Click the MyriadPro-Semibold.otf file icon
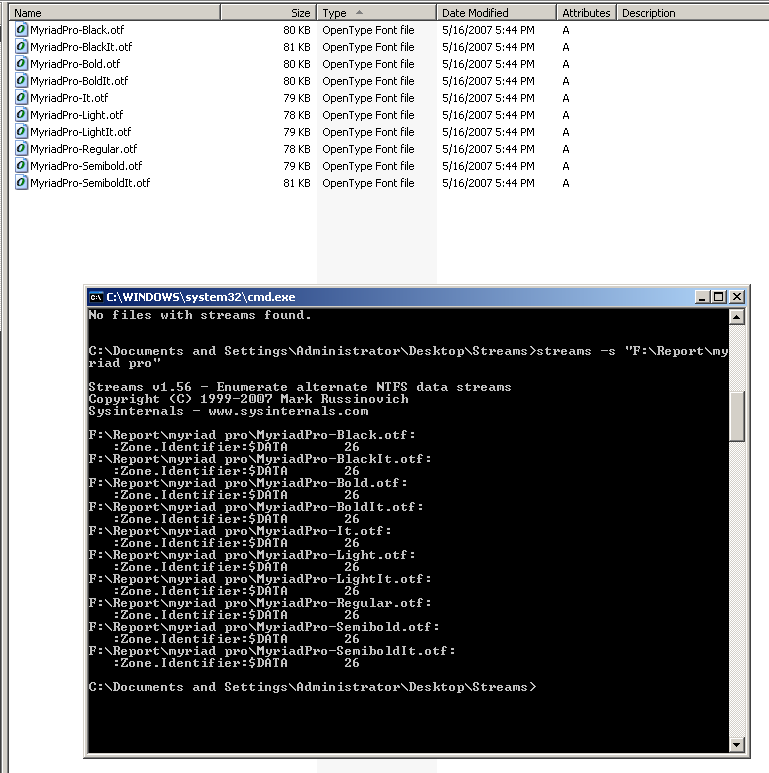This screenshot has width=769, height=773. [21, 166]
